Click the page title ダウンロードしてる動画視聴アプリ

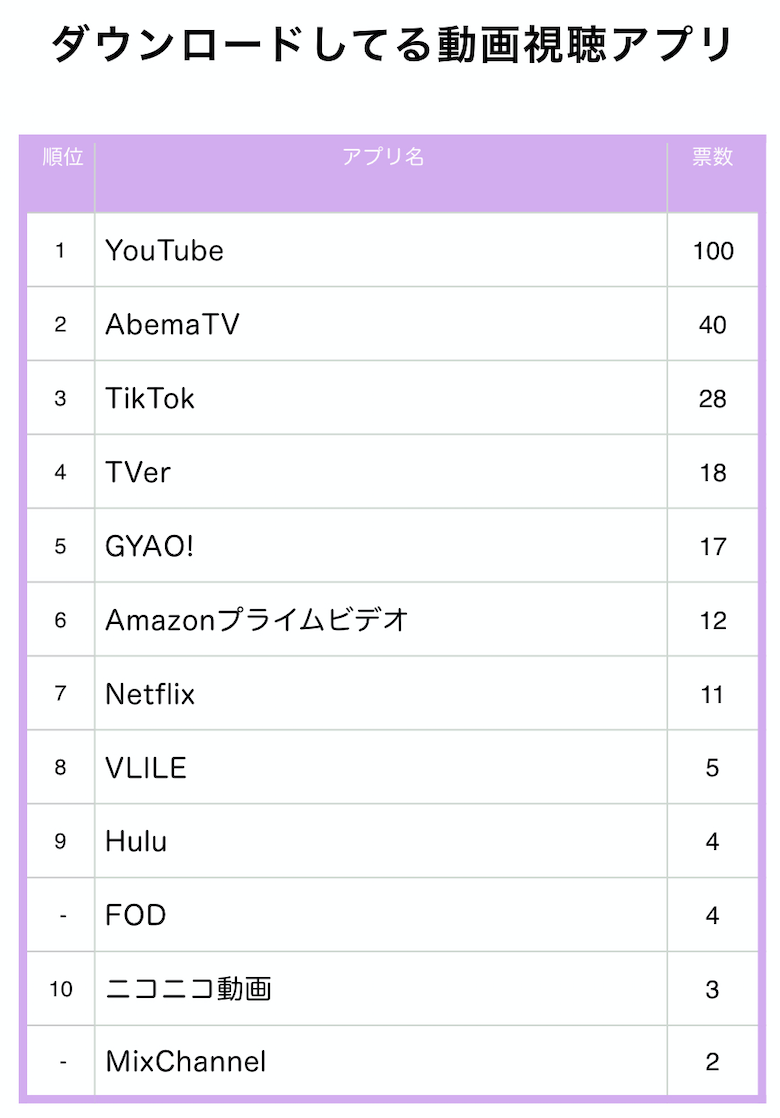[x=391, y=44]
